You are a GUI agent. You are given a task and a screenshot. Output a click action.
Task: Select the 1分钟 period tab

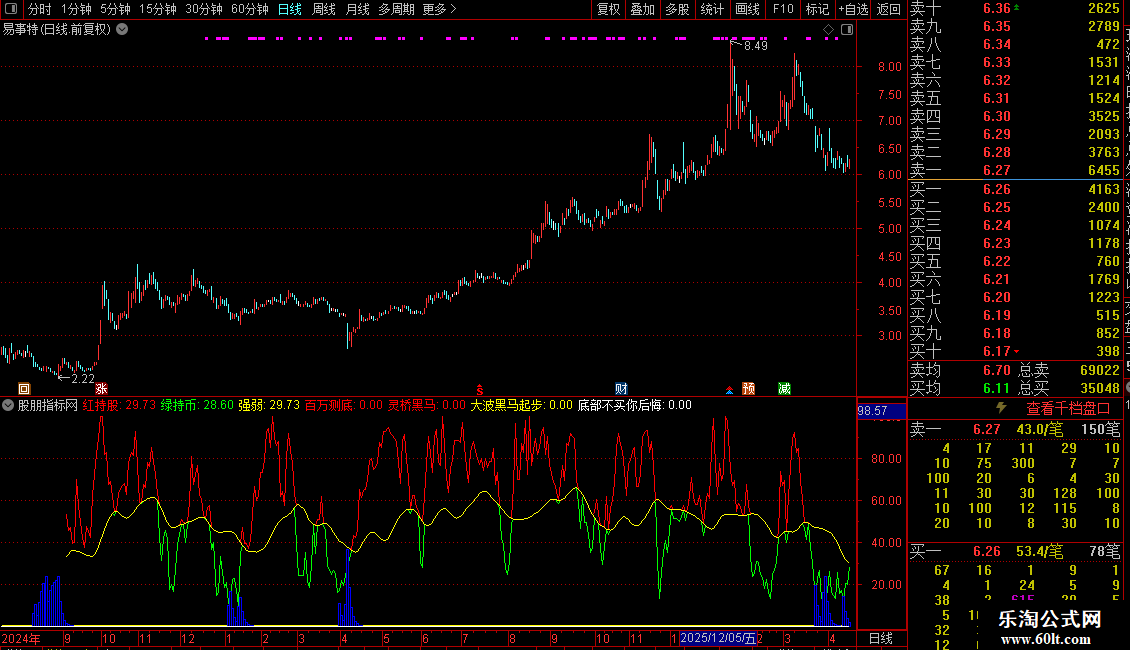pos(76,9)
